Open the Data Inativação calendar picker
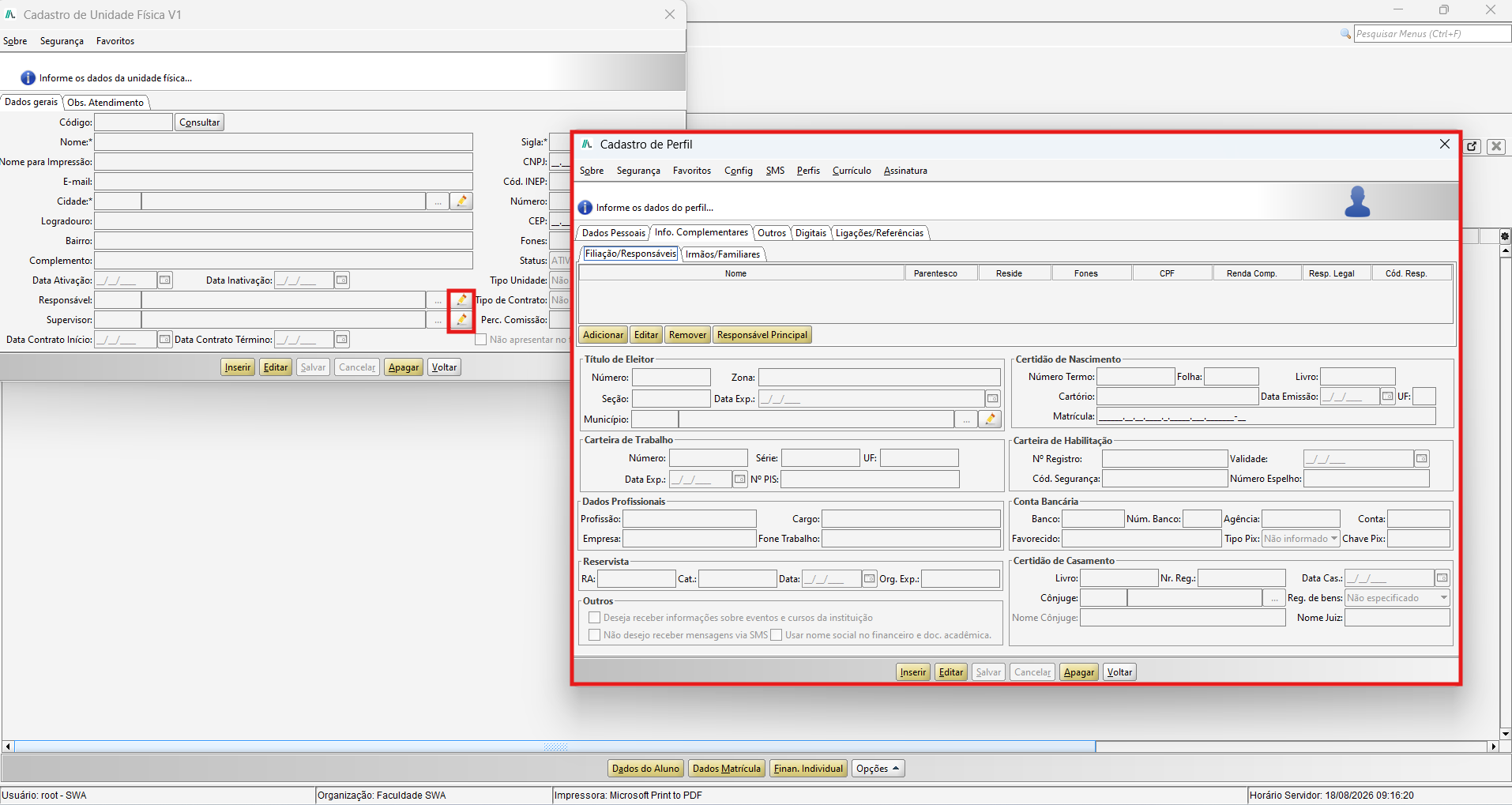Image resolution: width=1512 pixels, height=805 pixels. coord(341,280)
